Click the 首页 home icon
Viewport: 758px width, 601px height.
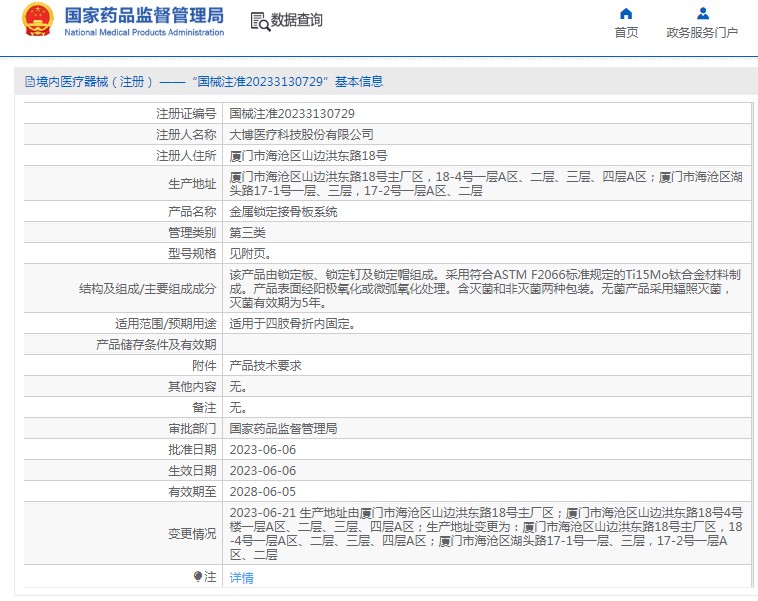tap(626, 13)
